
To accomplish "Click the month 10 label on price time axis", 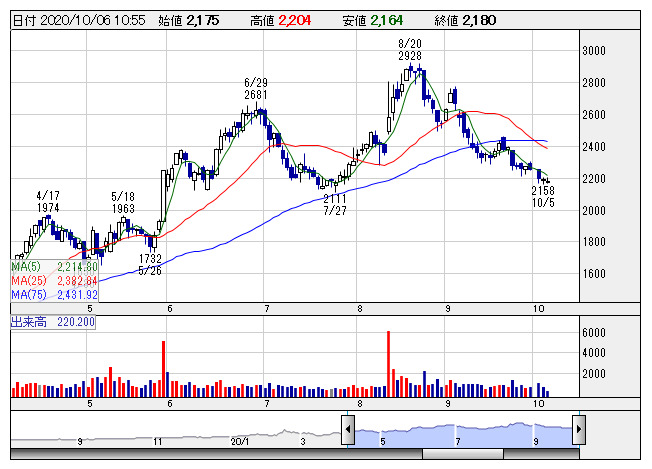I will (x=538, y=309).
